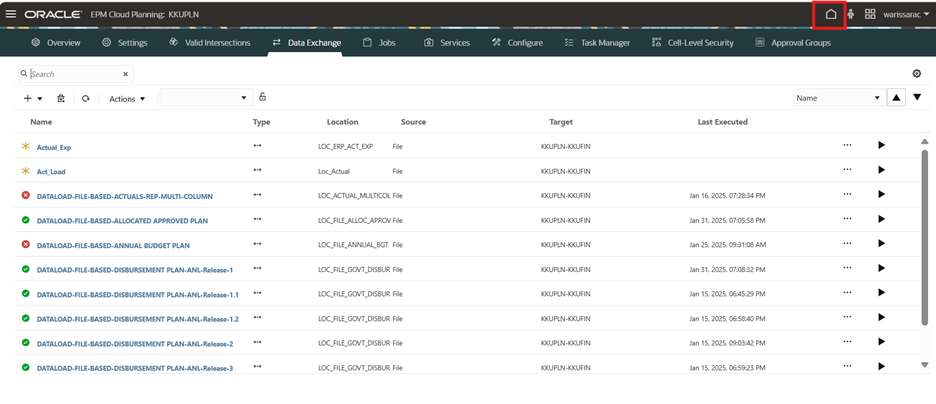This screenshot has width=936, height=404.
Task: Click the trash delete icon in the toolbar
Action: point(61,98)
